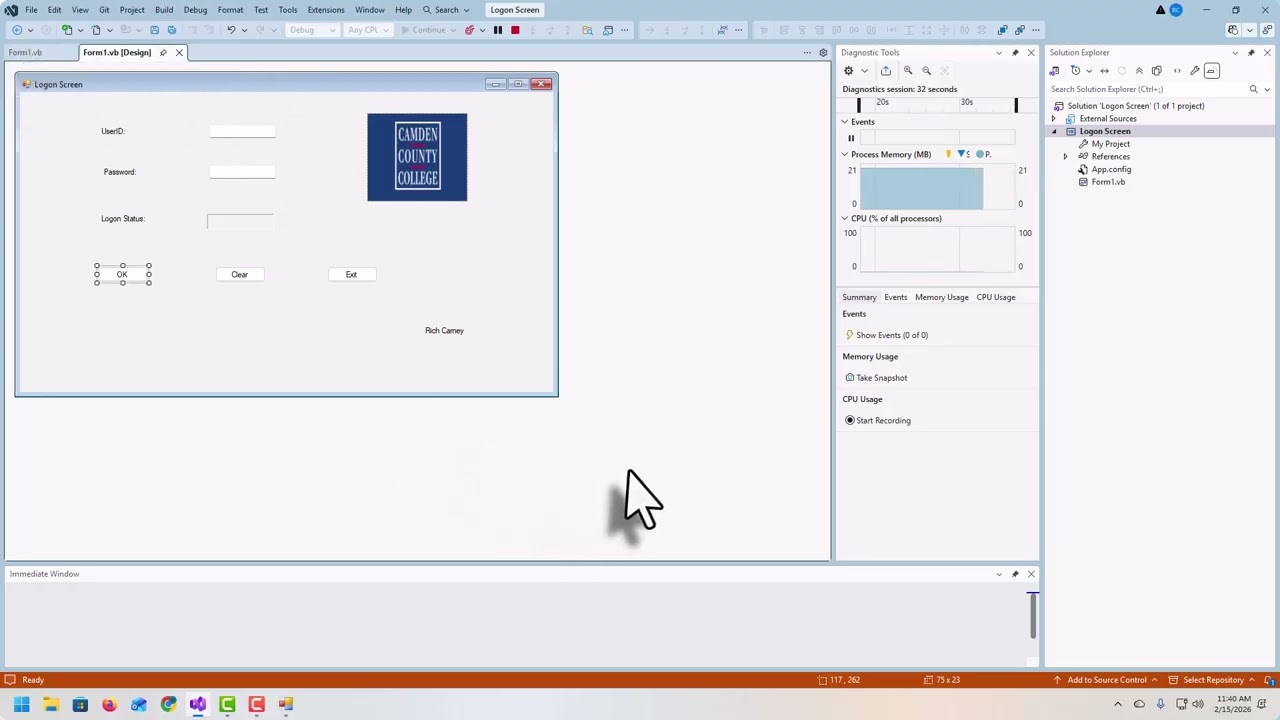The image size is (1280, 720).
Task: Select the UserID text box on form
Action: [x=242, y=131]
